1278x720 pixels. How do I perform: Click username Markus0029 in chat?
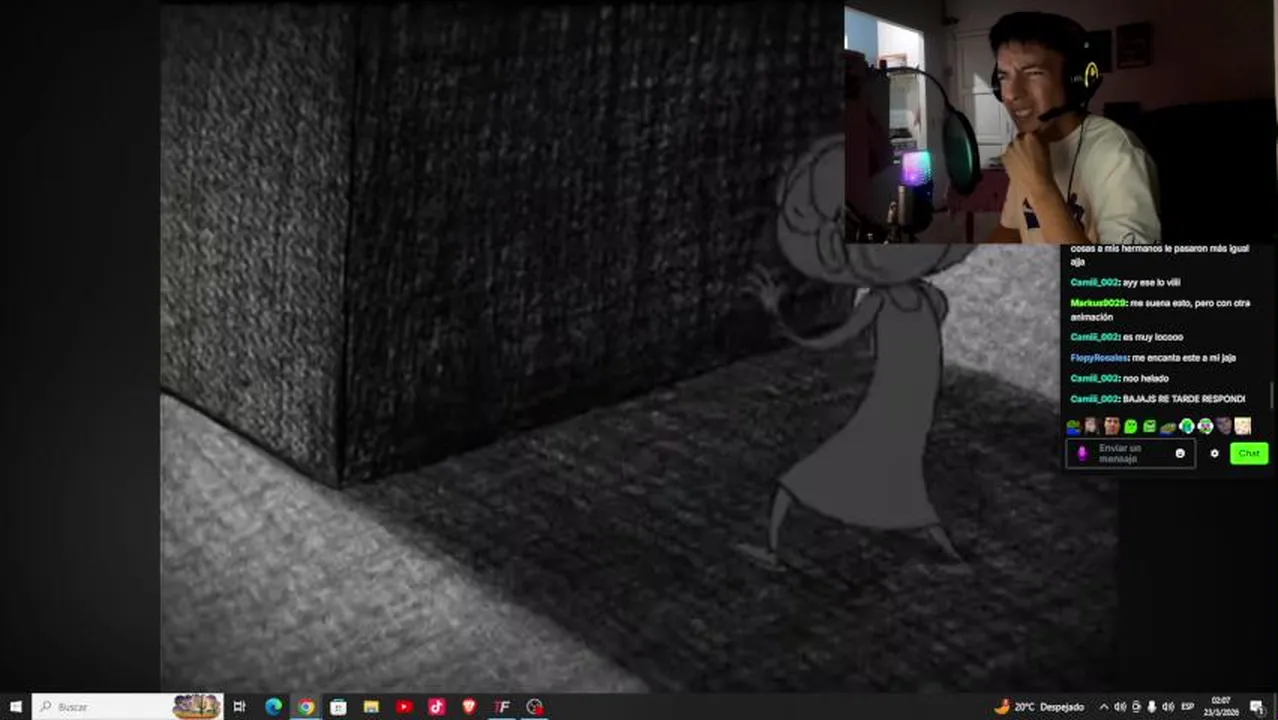tap(1098, 303)
